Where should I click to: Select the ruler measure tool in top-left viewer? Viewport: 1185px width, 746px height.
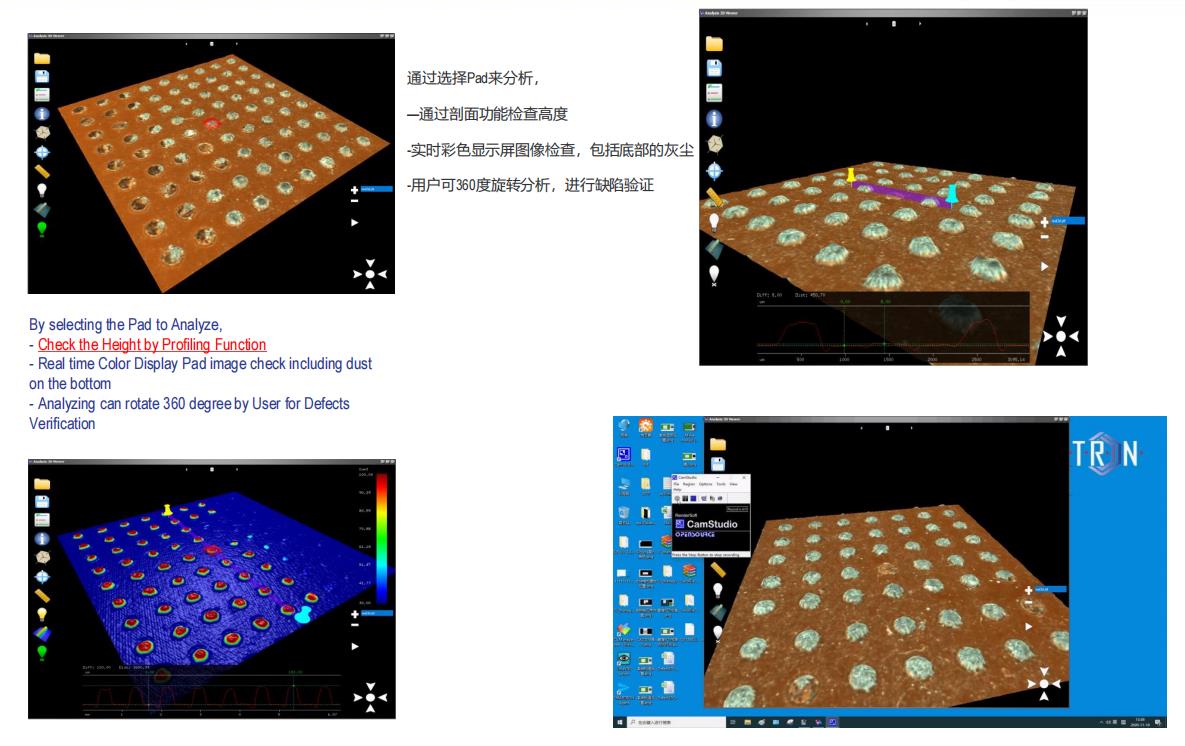(42, 171)
